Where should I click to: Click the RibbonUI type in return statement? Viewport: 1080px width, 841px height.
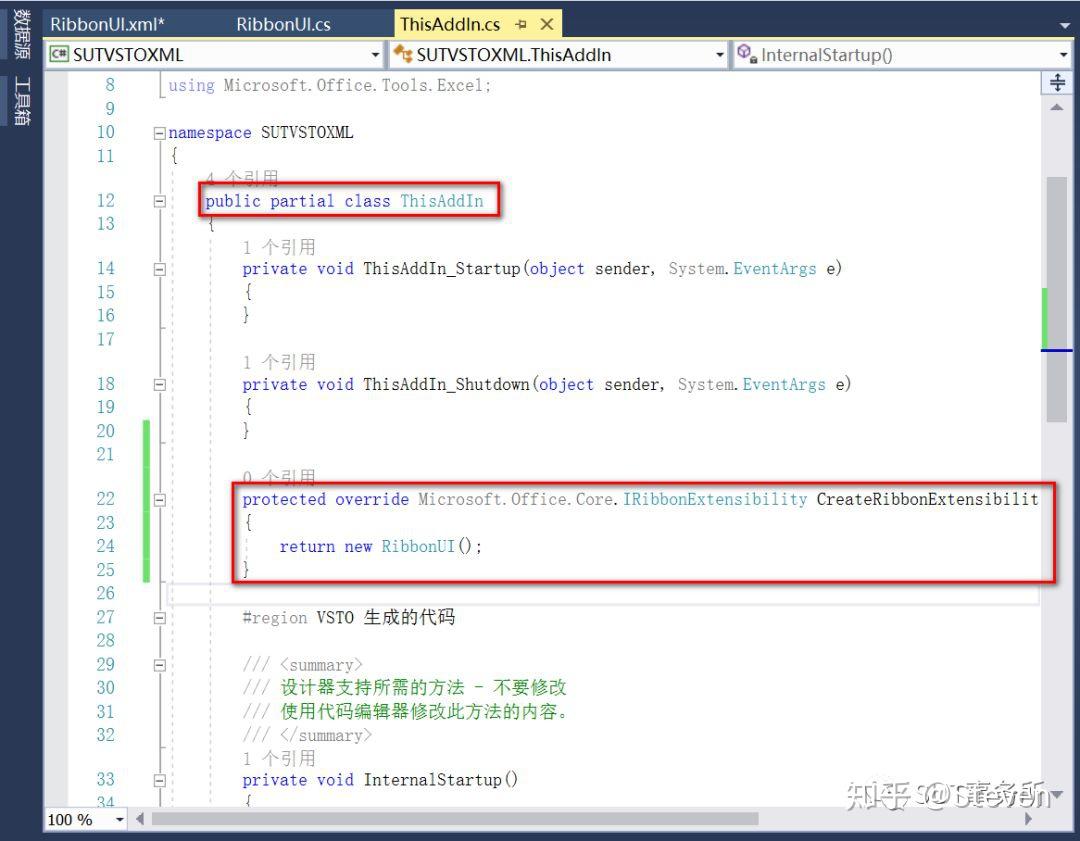tap(418, 546)
